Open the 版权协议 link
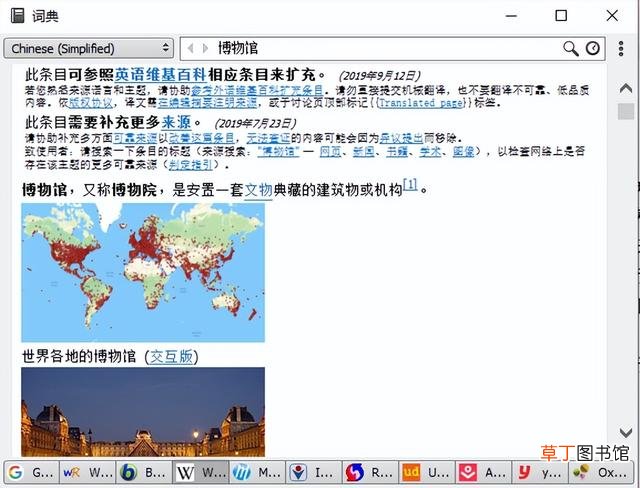This screenshot has width=640, height=488. pos(91,102)
